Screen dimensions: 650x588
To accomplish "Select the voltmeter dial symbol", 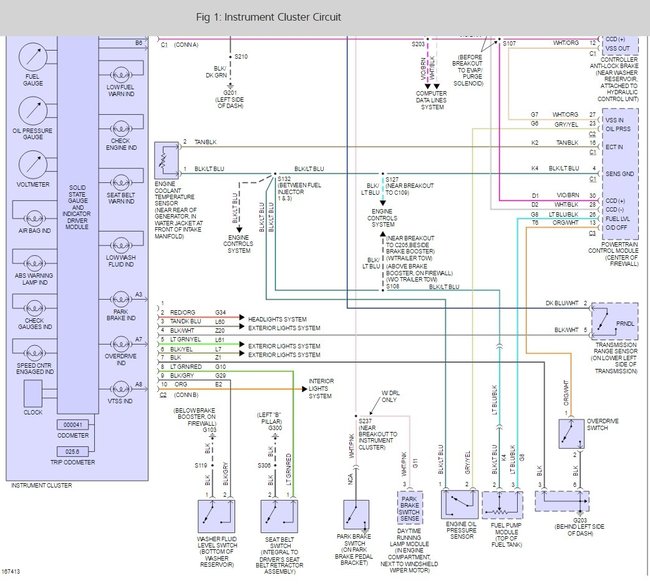I will coord(33,165).
